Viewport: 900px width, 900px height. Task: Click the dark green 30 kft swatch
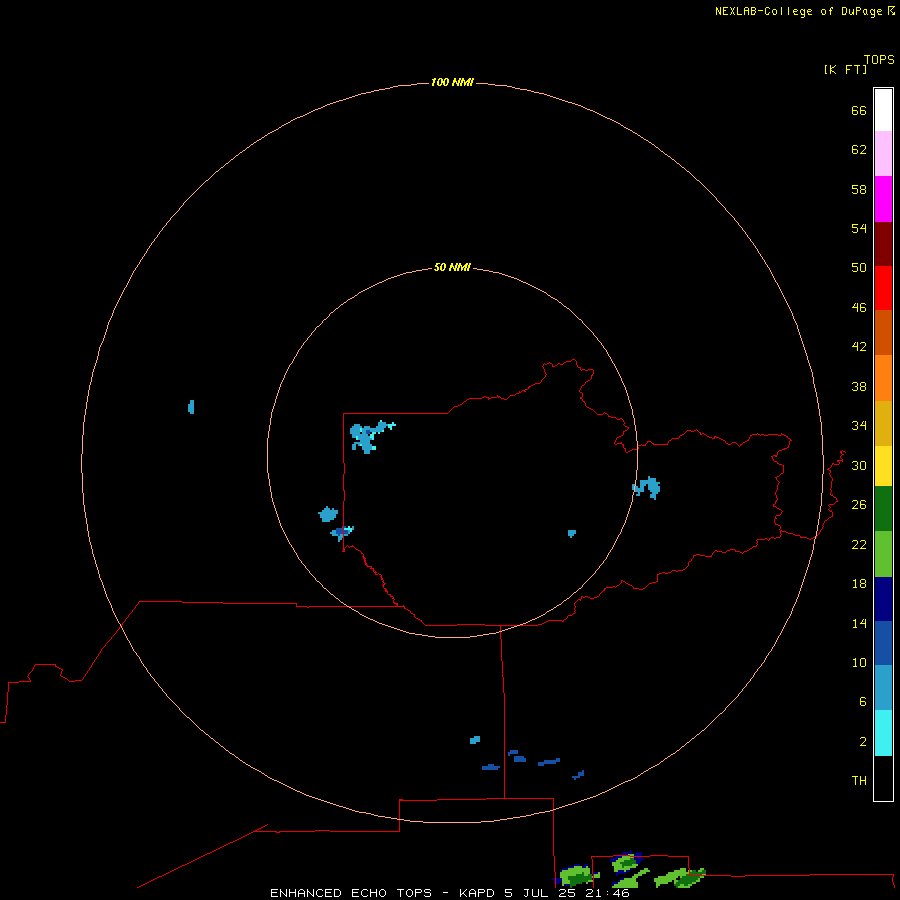(883, 509)
